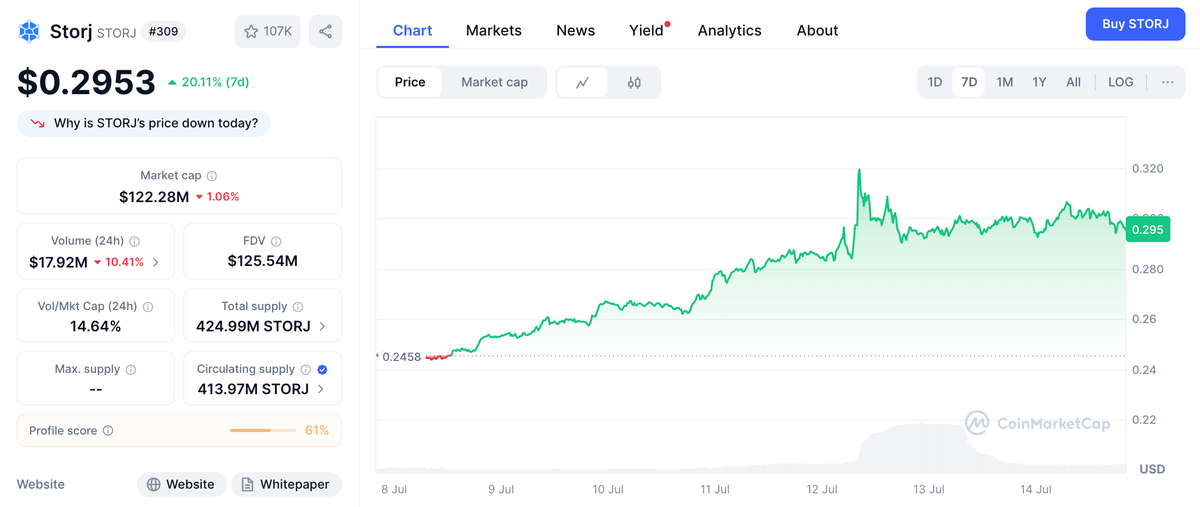Click the FDV info icon

(276, 241)
